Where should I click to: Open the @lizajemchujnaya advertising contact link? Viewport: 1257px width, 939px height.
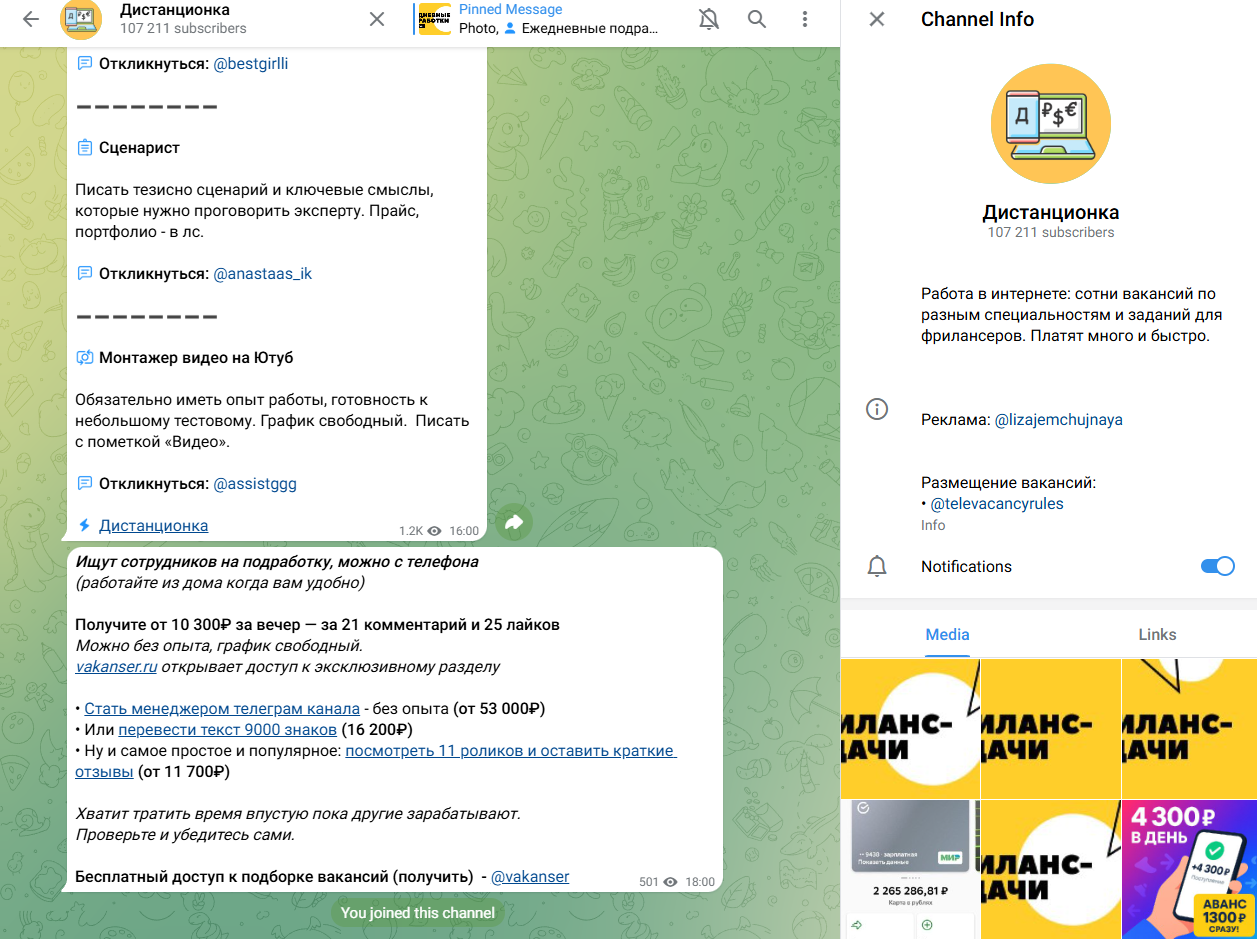1058,420
